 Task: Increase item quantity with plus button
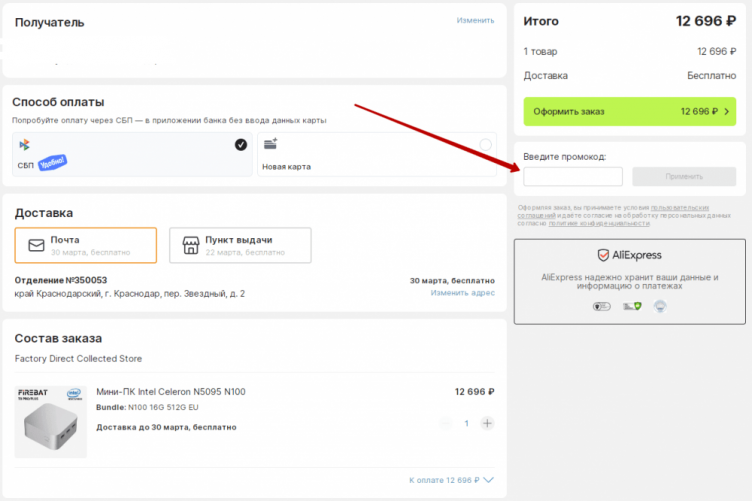(487, 423)
